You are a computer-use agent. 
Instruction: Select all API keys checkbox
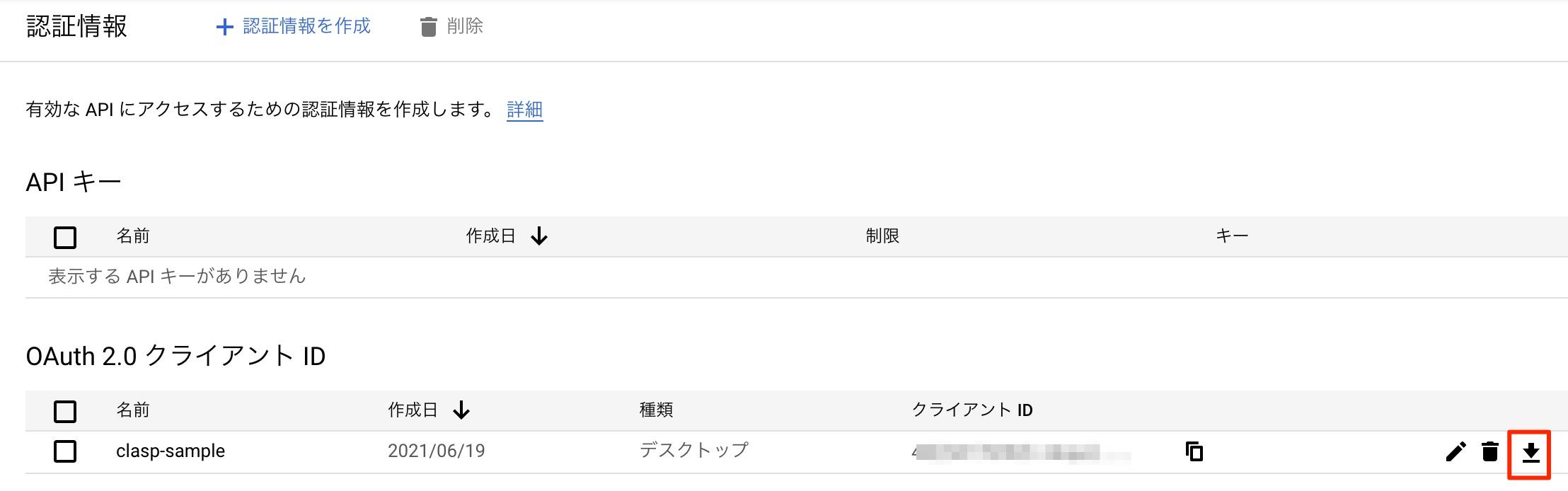tap(65, 237)
